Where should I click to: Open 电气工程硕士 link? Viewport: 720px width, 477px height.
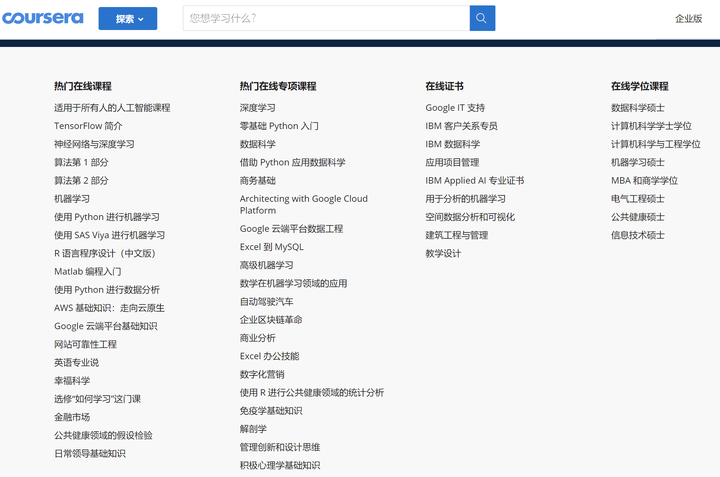tap(638, 199)
